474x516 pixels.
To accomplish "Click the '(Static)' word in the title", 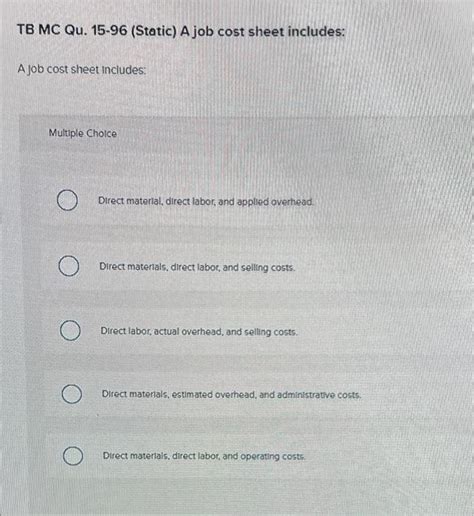I will (154, 31).
